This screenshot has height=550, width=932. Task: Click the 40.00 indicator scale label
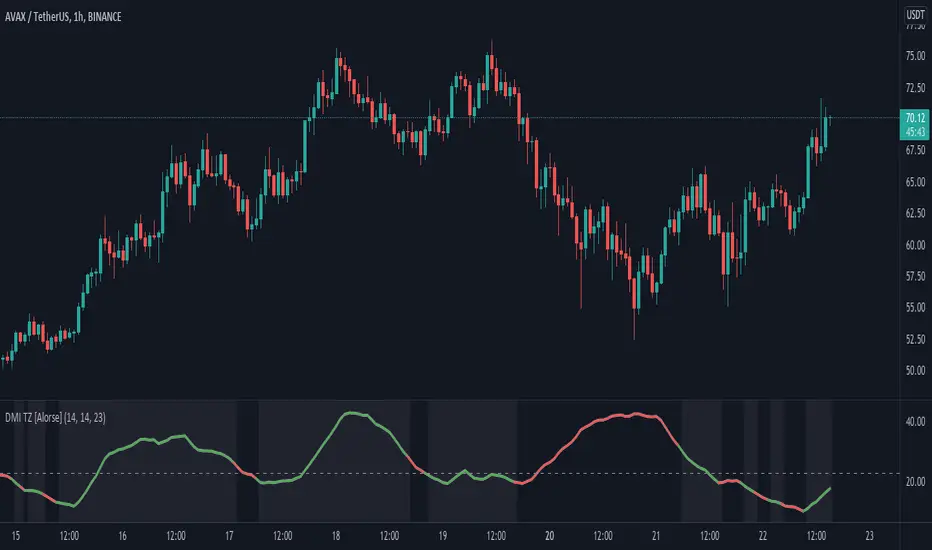[x=914, y=422]
